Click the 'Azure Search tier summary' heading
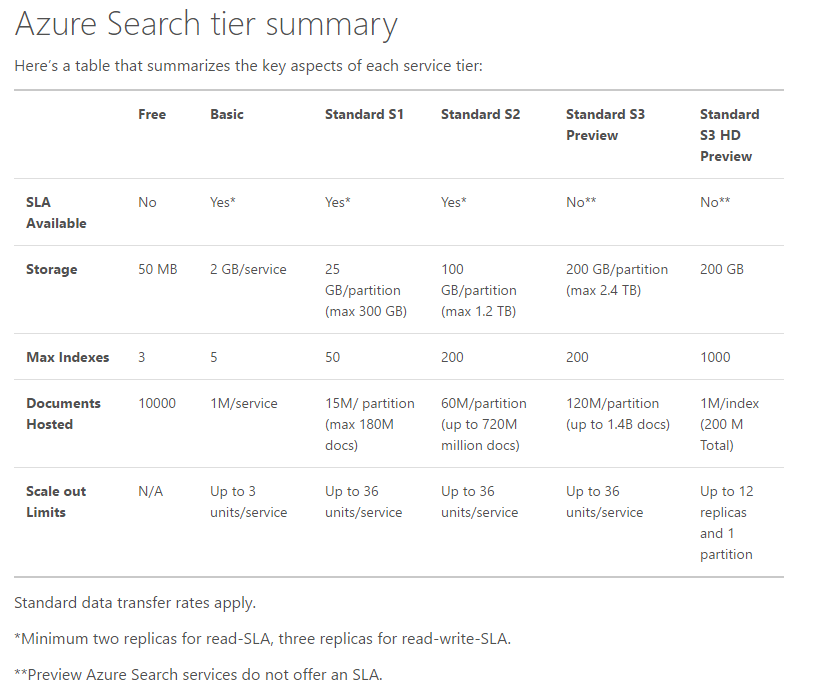The width and height of the screenshot is (816, 693). pos(206,24)
